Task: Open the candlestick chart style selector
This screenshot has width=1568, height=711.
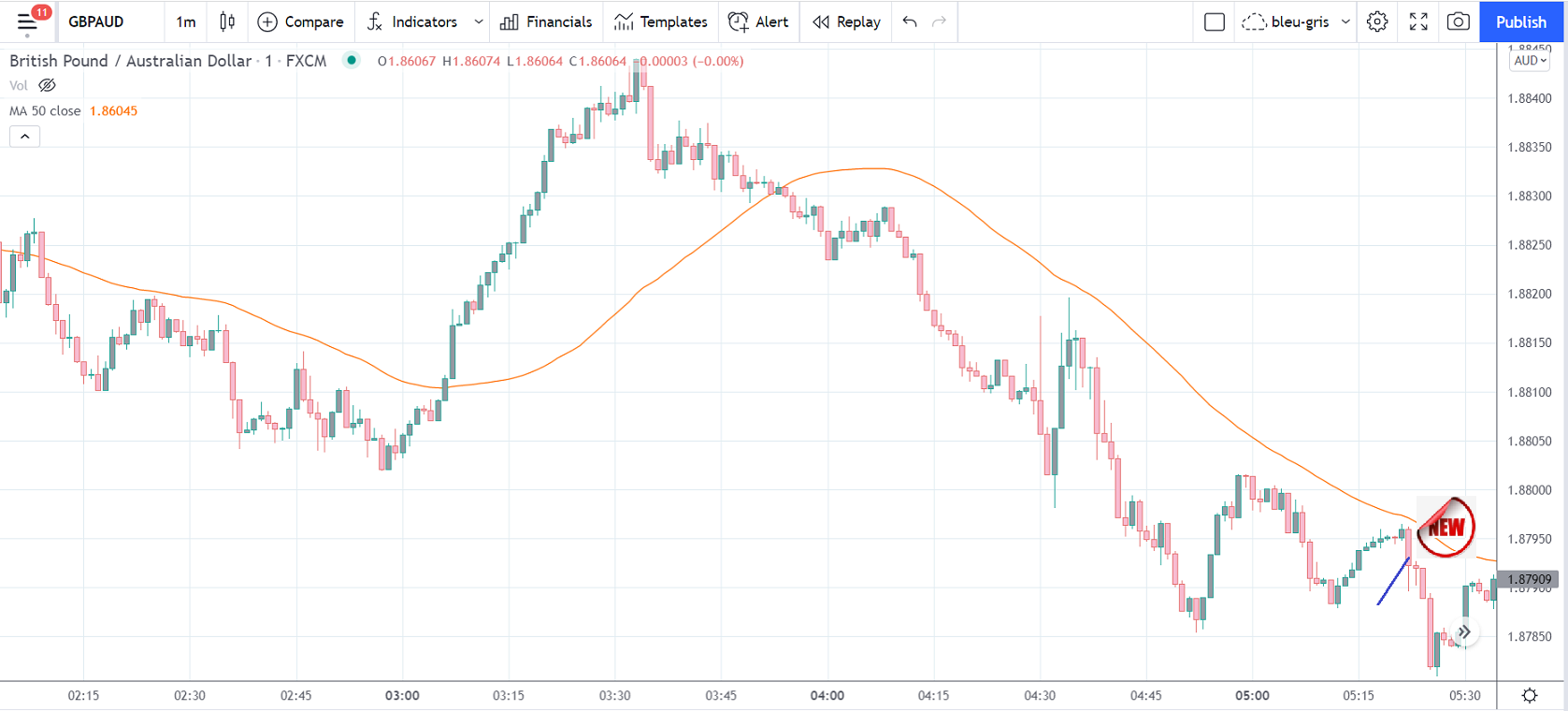Action: (x=227, y=22)
